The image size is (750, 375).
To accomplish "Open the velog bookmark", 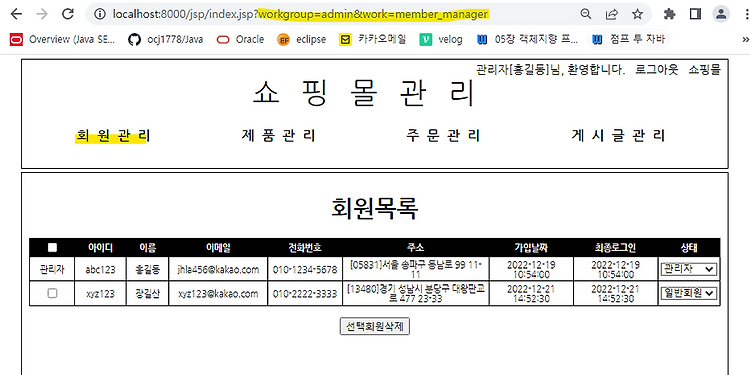I will click(x=441, y=39).
